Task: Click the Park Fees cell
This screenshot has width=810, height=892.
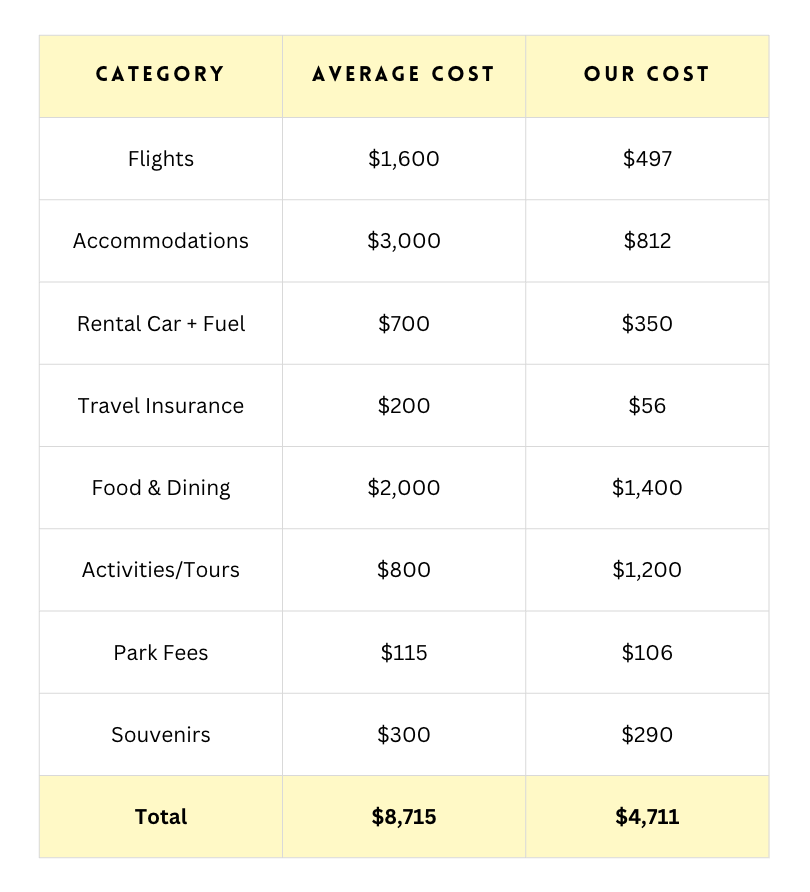Action: click(160, 653)
